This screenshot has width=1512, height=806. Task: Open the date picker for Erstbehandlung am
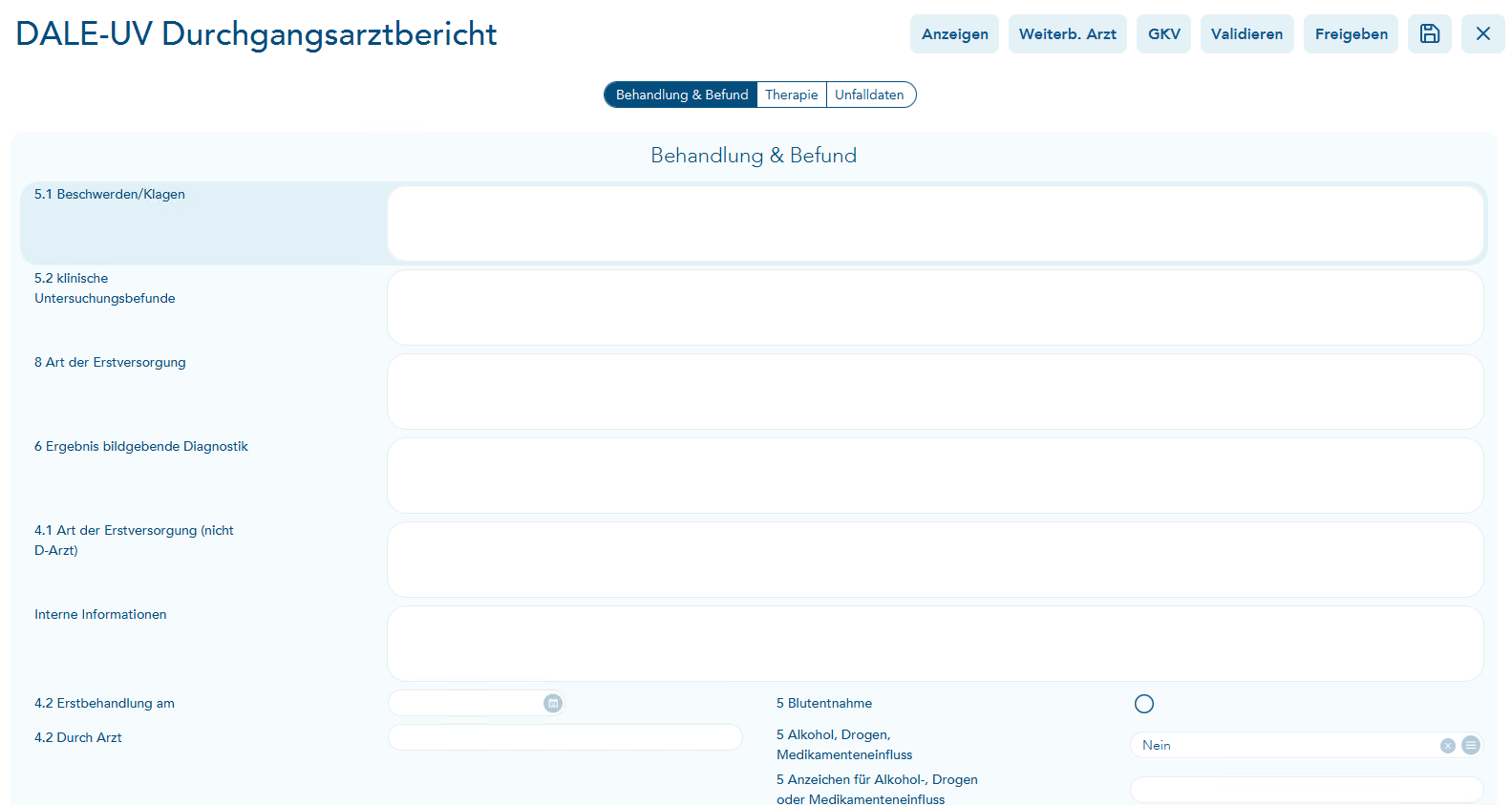pyautogui.click(x=552, y=703)
